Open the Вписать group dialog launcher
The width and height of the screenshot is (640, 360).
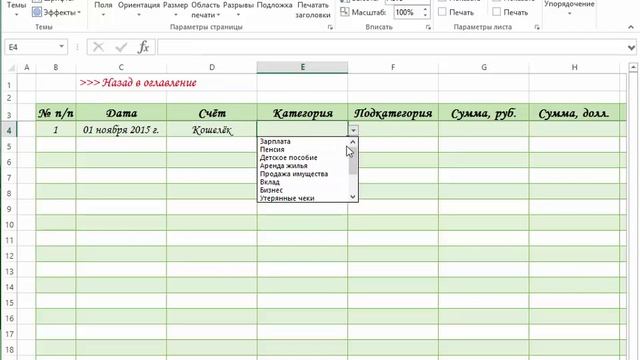pyautogui.click(x=428, y=27)
